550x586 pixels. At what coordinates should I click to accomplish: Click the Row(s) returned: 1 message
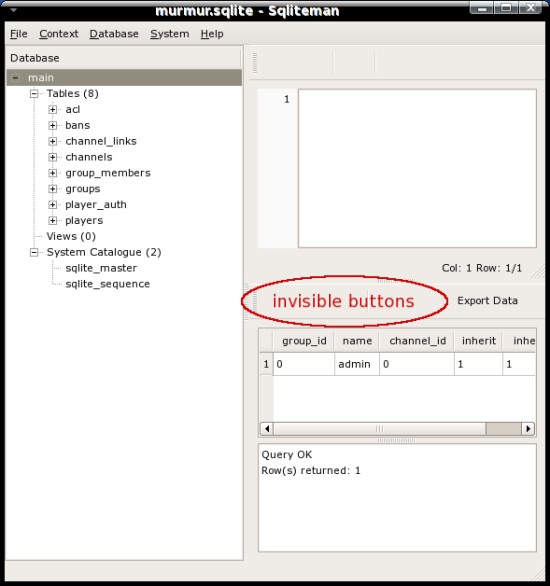pos(311,471)
